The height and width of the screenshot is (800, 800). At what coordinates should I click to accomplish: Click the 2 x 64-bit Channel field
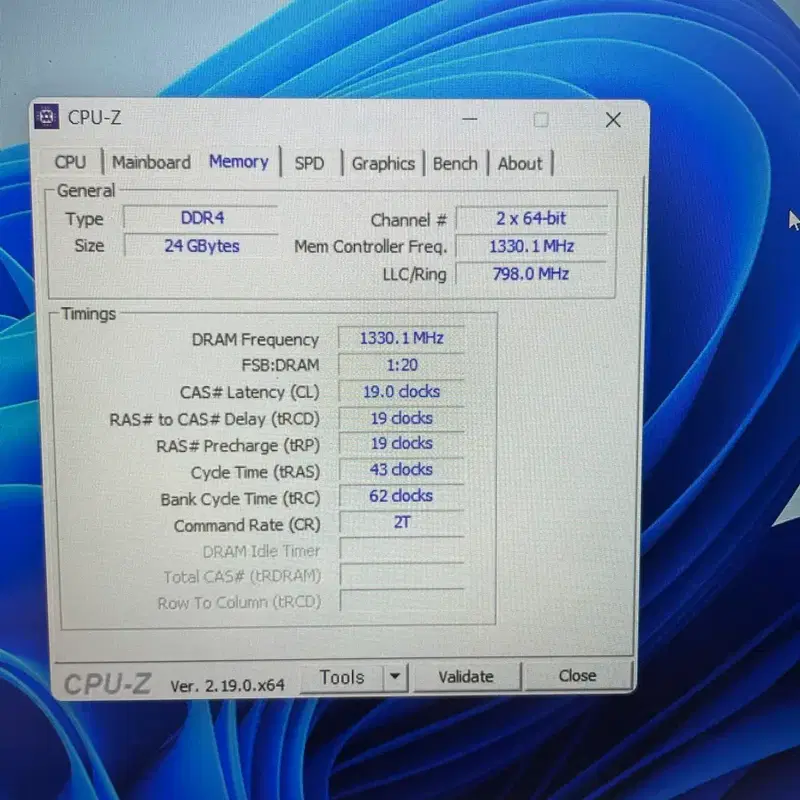(x=531, y=218)
